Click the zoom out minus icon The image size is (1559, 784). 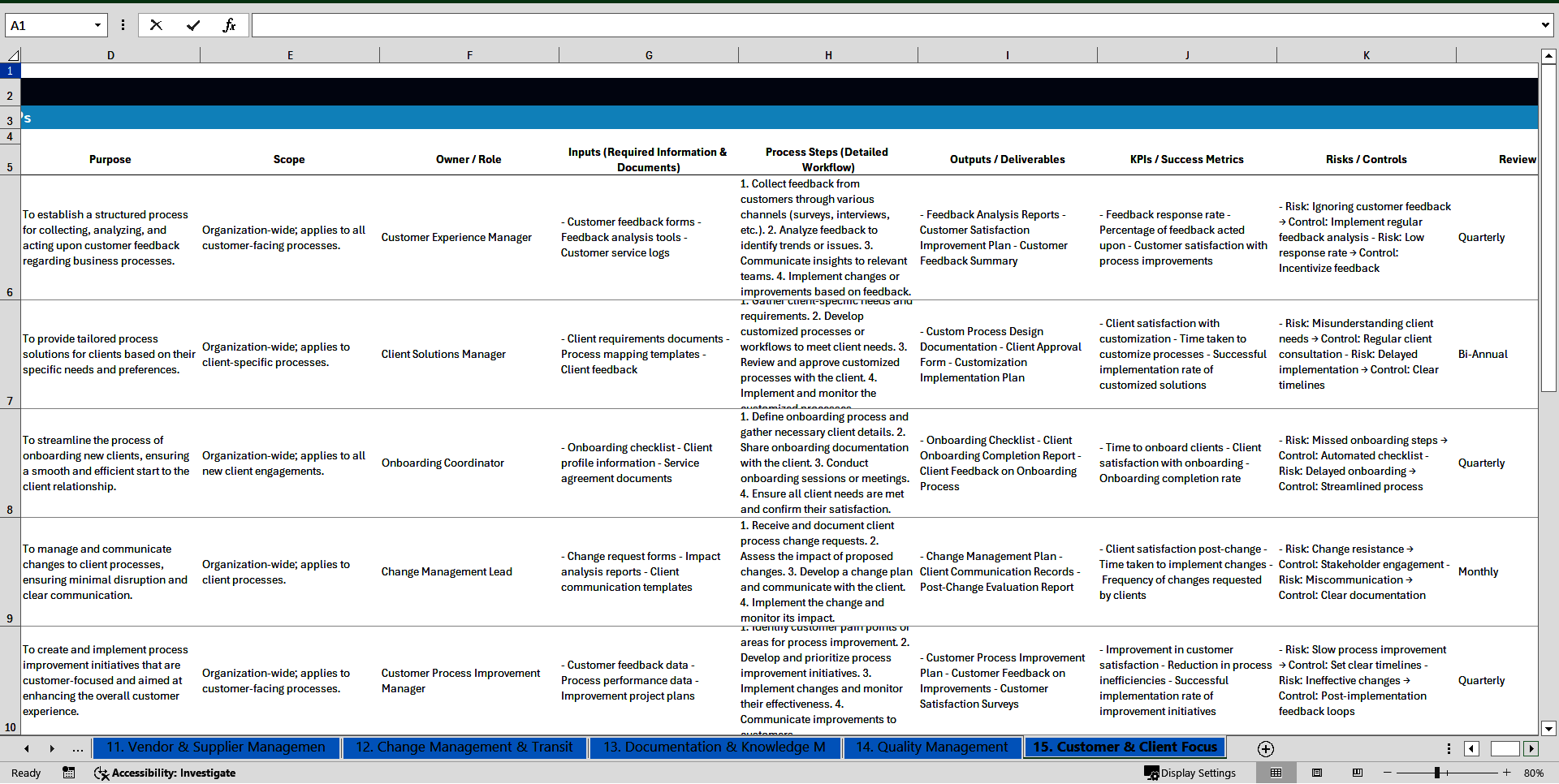click(1388, 773)
